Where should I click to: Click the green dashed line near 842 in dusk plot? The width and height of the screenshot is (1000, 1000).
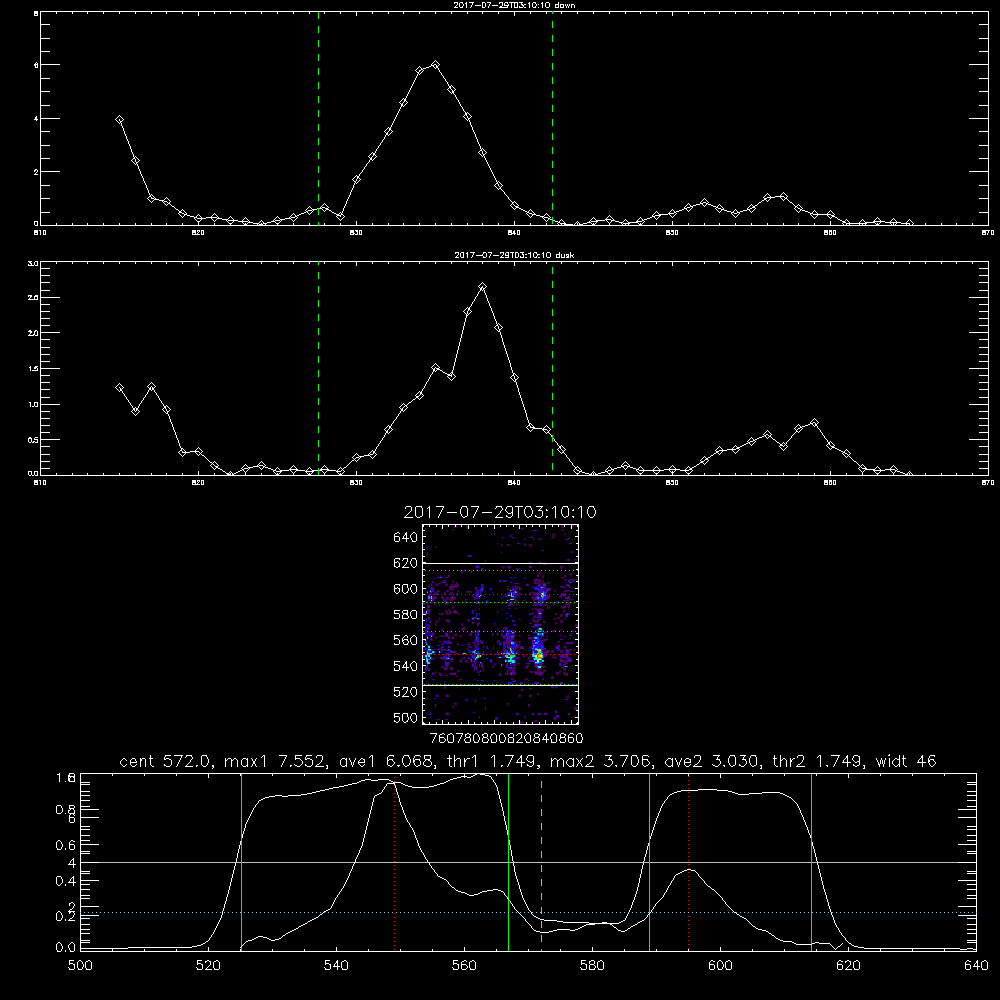tap(552, 369)
